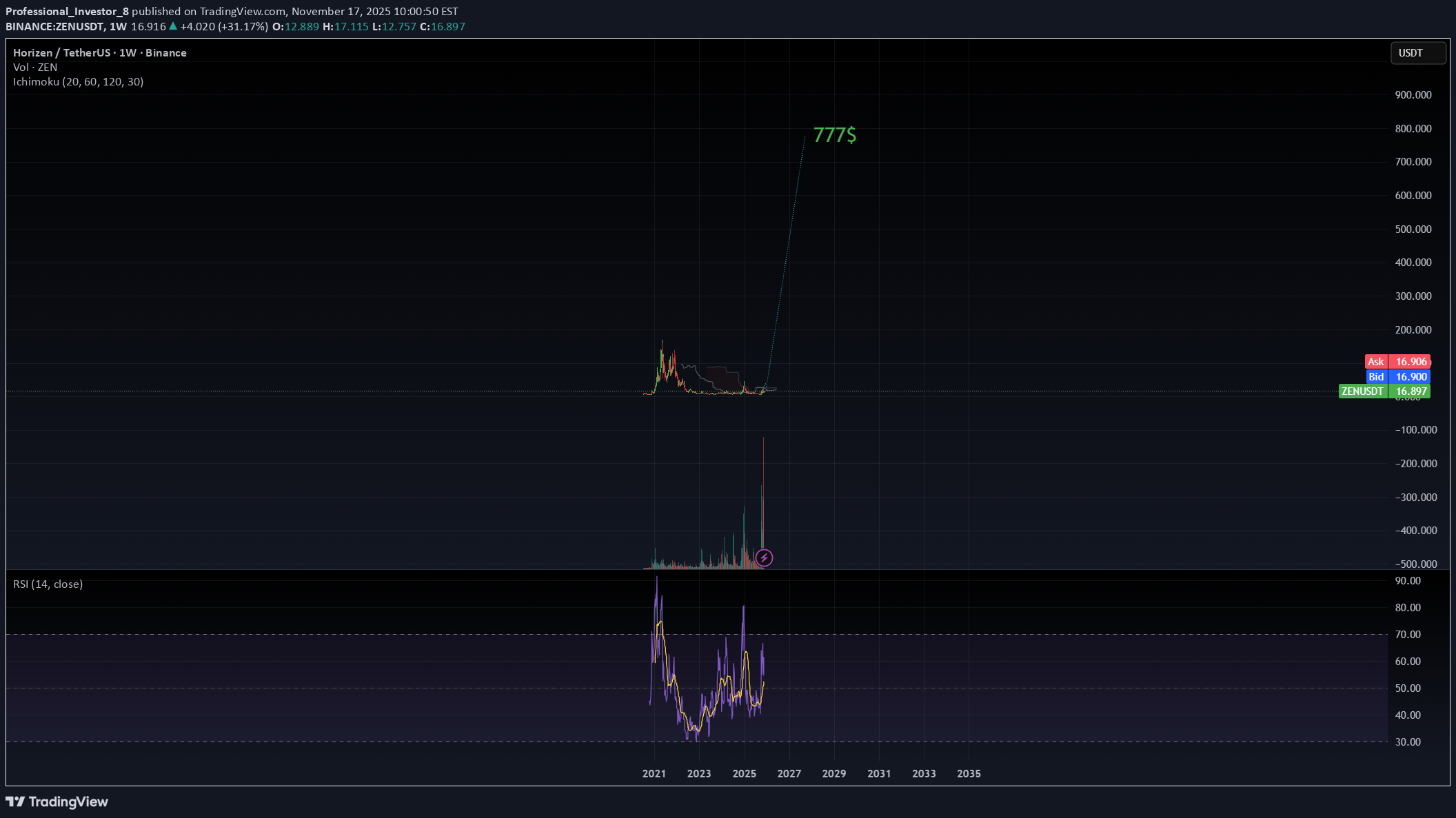Viewport: 1456px width, 818px height.
Task: Click the Professional_Investor_8 author name
Action: tap(67, 11)
